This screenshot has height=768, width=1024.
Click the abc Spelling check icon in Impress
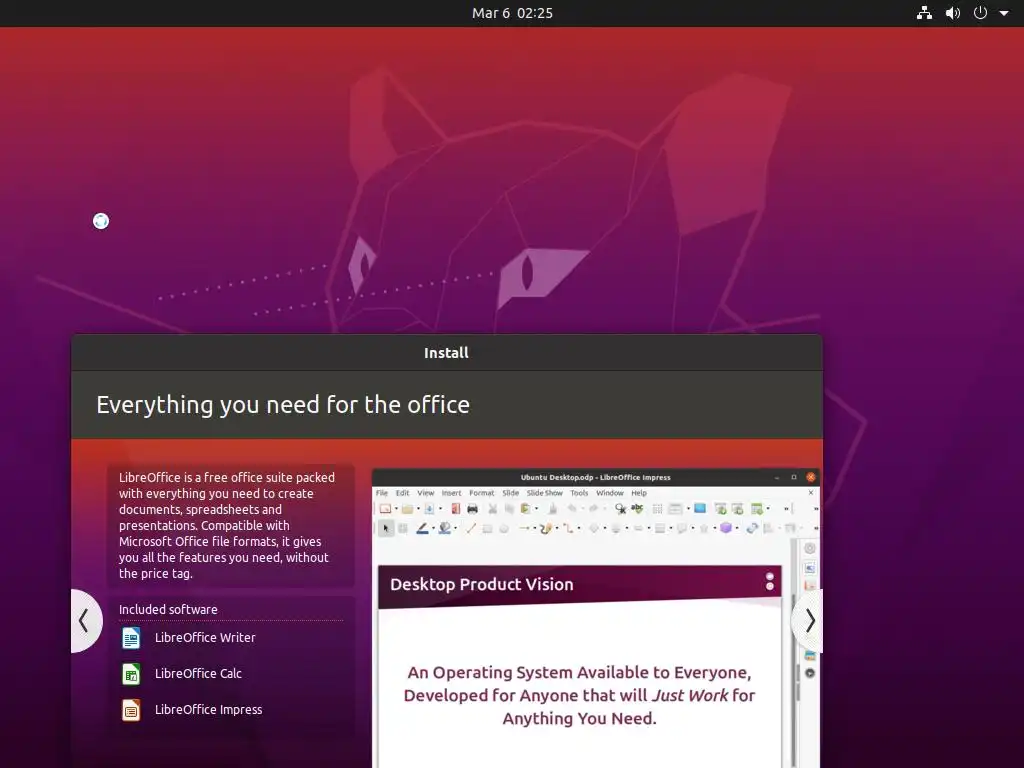(x=637, y=508)
